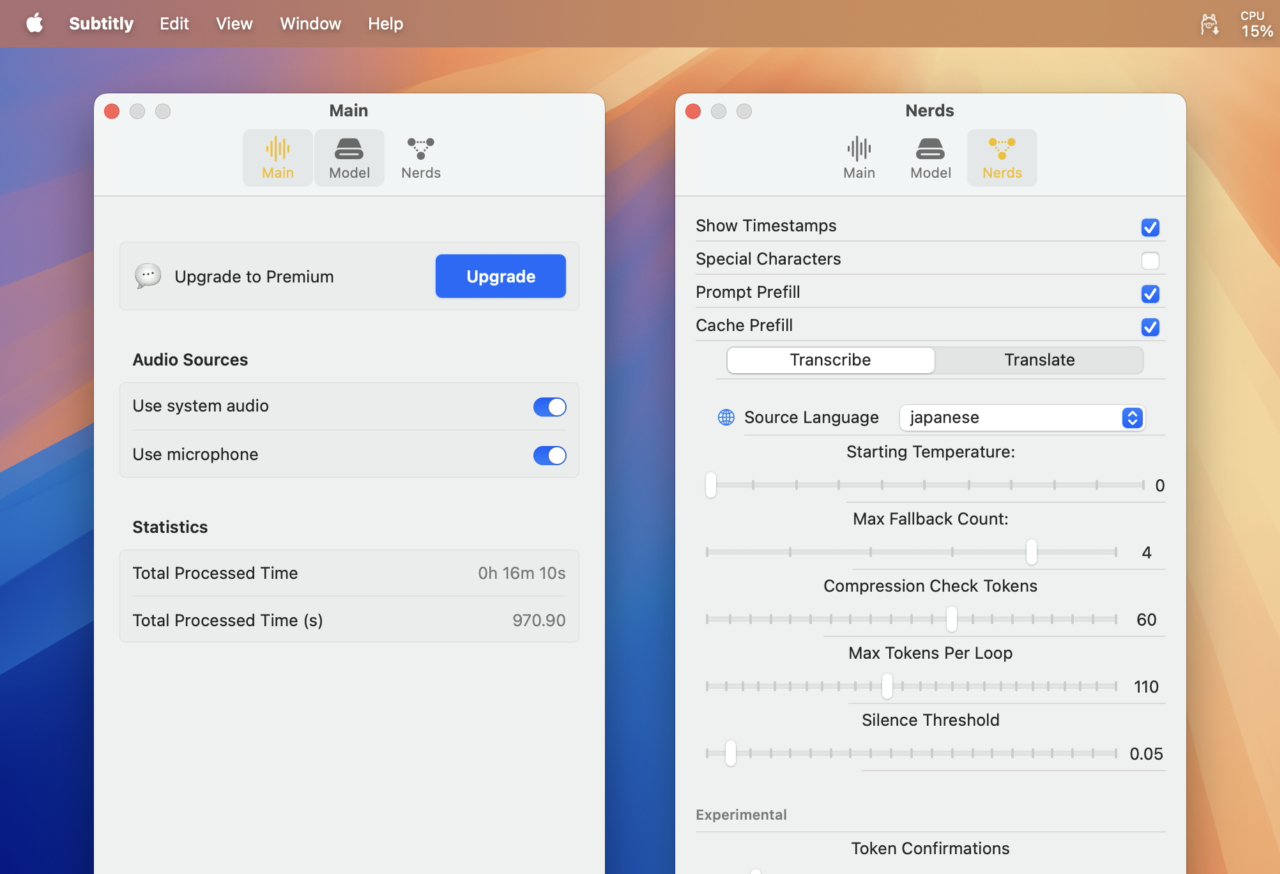Toggle Use microphone switch

coord(550,455)
